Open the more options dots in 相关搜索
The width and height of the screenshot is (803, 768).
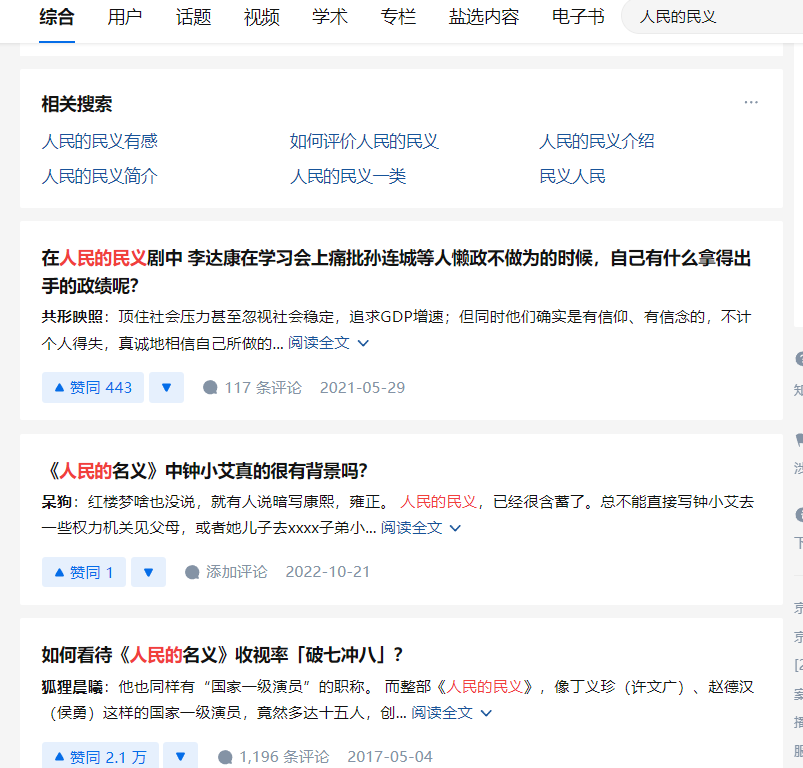click(751, 102)
